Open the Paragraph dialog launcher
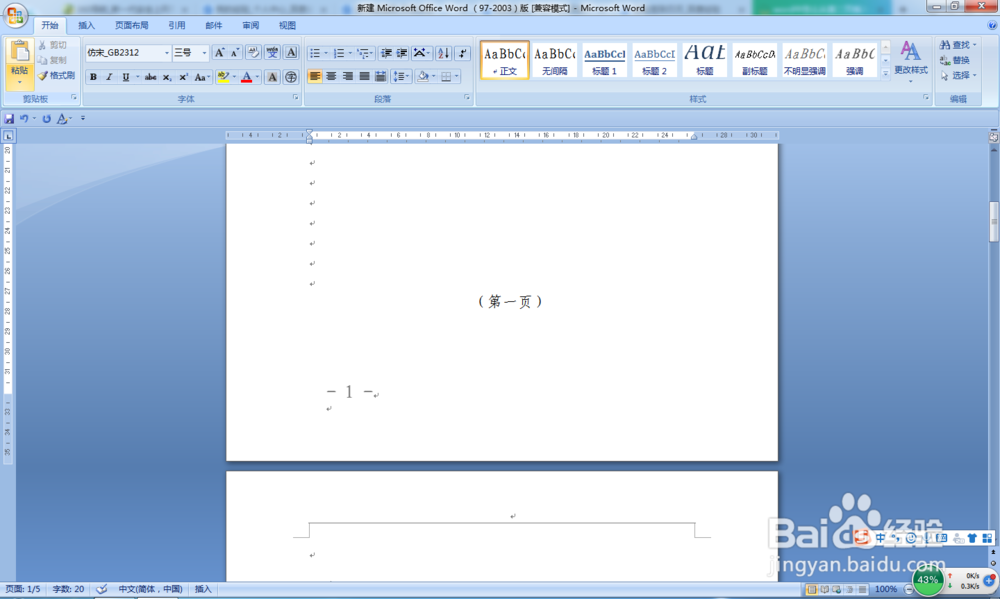 [467, 98]
